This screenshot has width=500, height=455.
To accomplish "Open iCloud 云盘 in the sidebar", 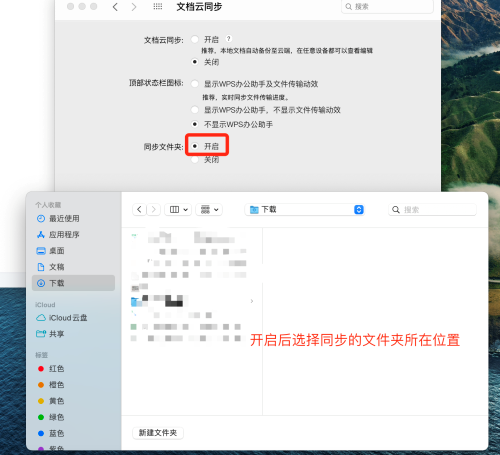I will 73,318.
